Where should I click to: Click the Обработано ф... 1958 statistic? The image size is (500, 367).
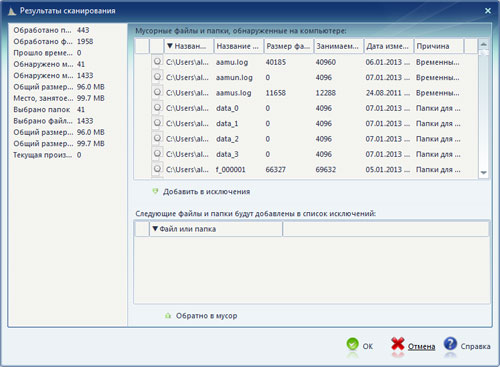pos(53,41)
